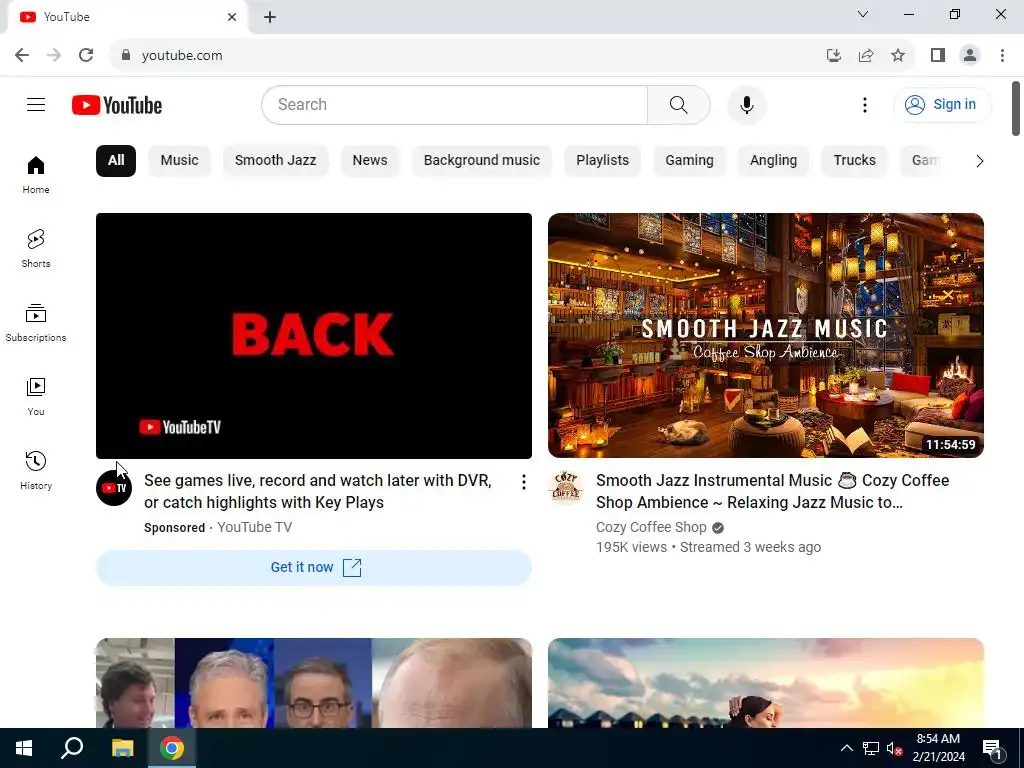Show hidden system tray icons
The width and height of the screenshot is (1024, 768).
coord(846,748)
